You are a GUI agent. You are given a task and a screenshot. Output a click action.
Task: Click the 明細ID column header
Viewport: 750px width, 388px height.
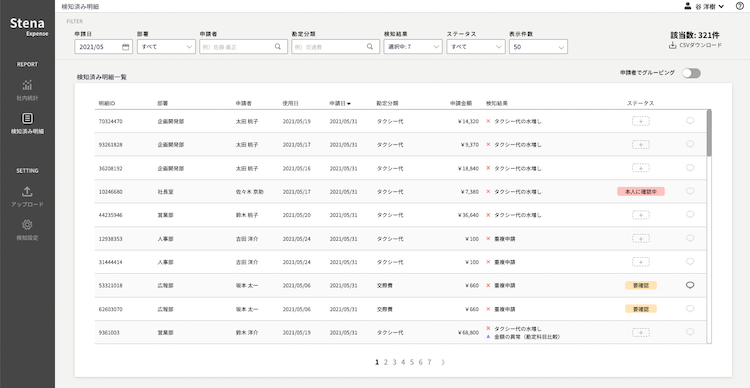pos(107,103)
